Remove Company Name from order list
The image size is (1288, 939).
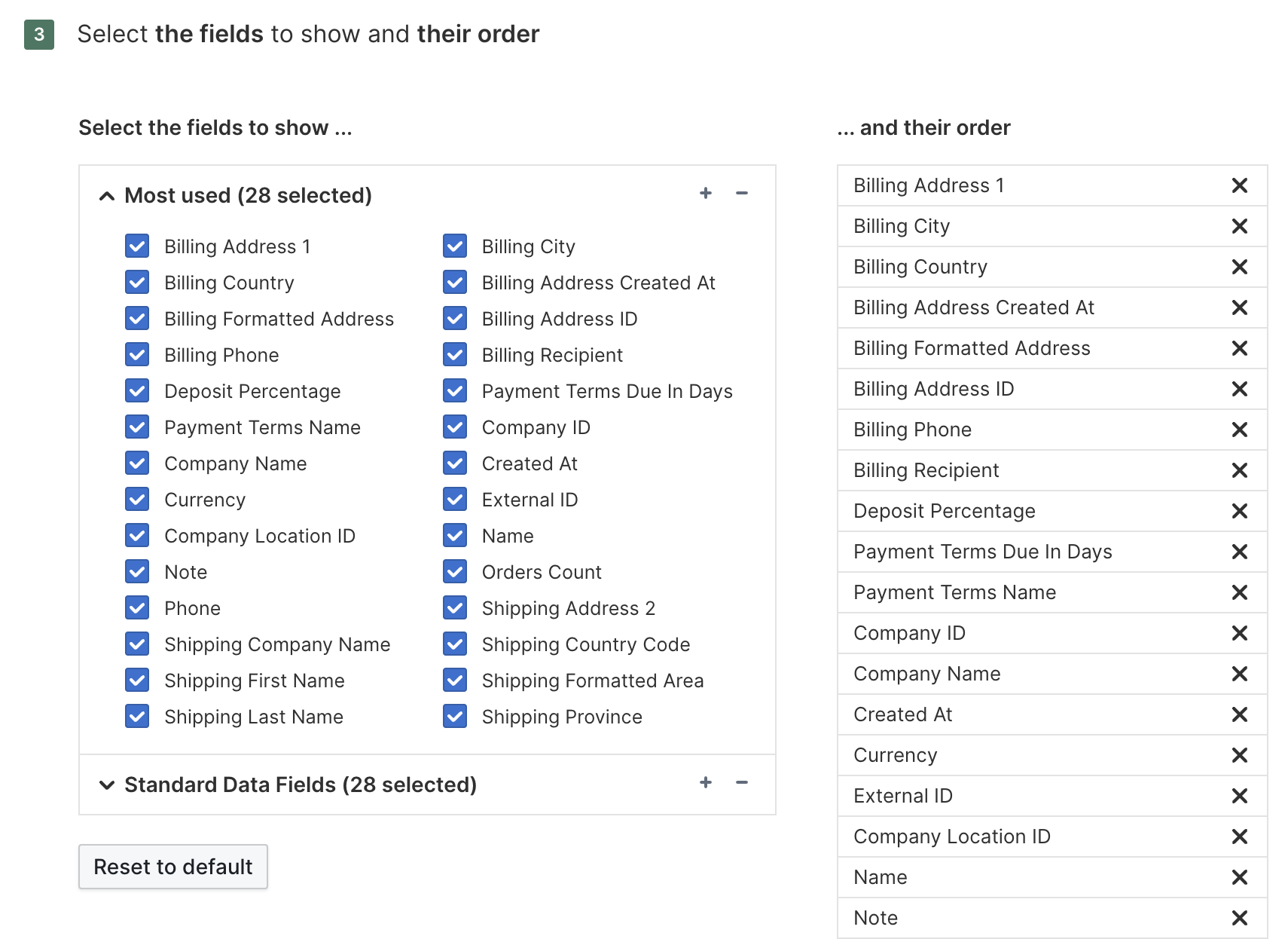[x=1239, y=674]
